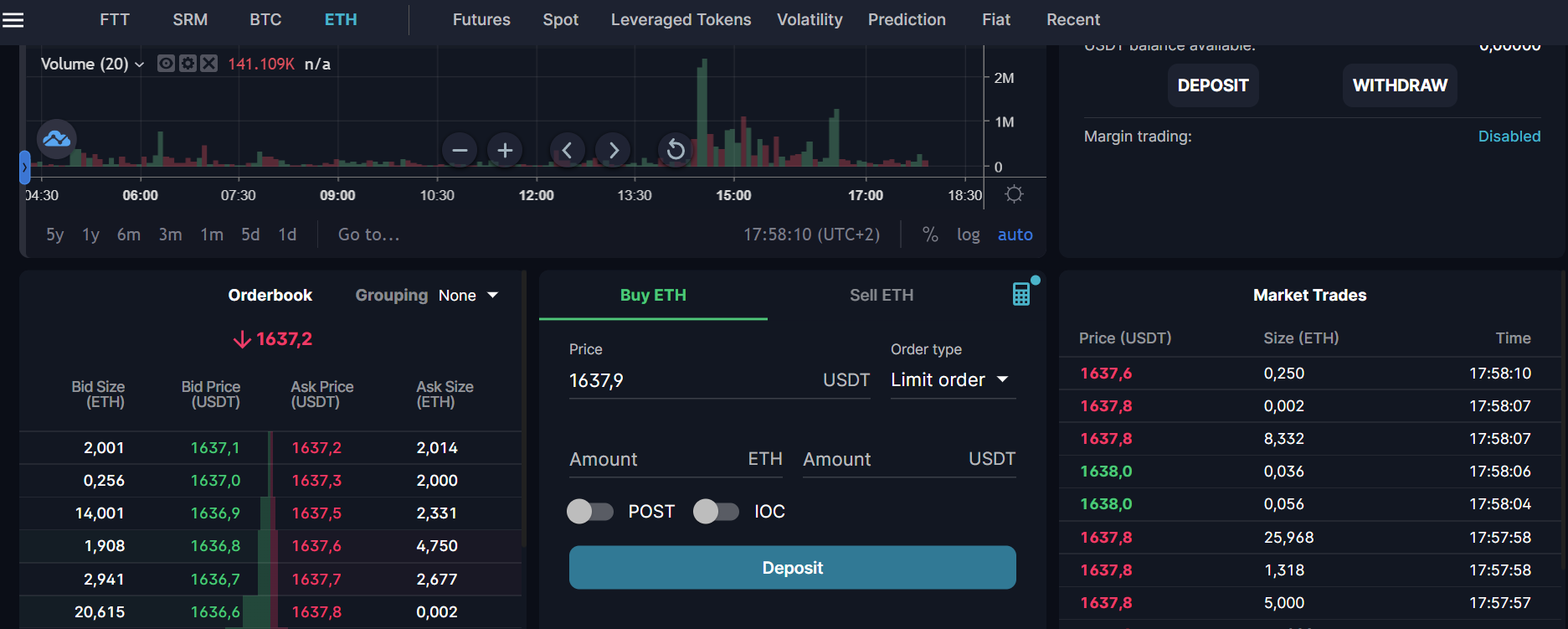The height and width of the screenshot is (629, 1568).
Task: Zoom in the chart with plus button
Action: tap(505, 150)
